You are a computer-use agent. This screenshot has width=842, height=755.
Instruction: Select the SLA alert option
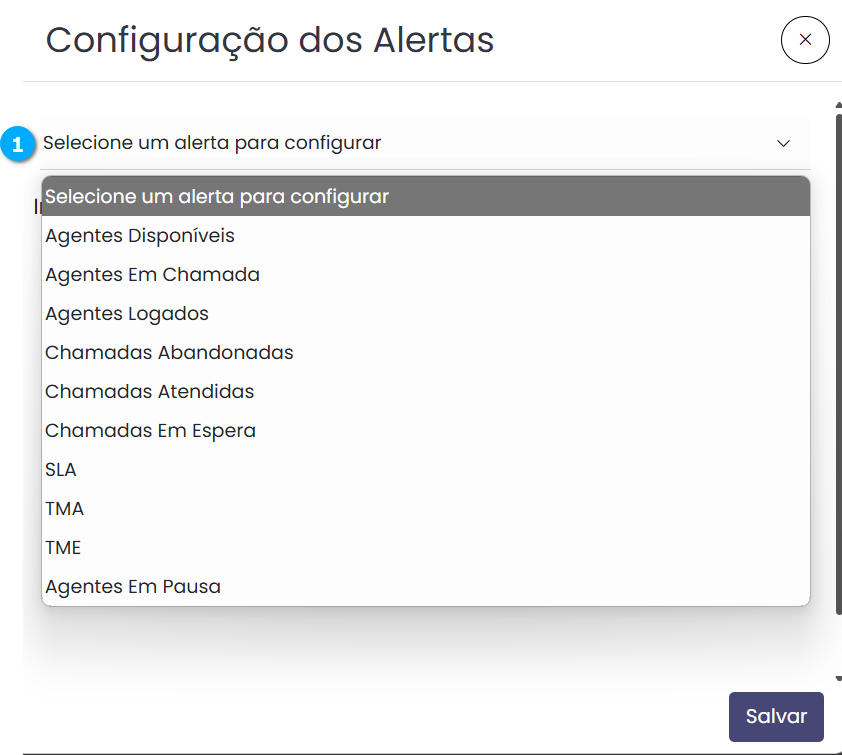pyautogui.click(x=61, y=470)
